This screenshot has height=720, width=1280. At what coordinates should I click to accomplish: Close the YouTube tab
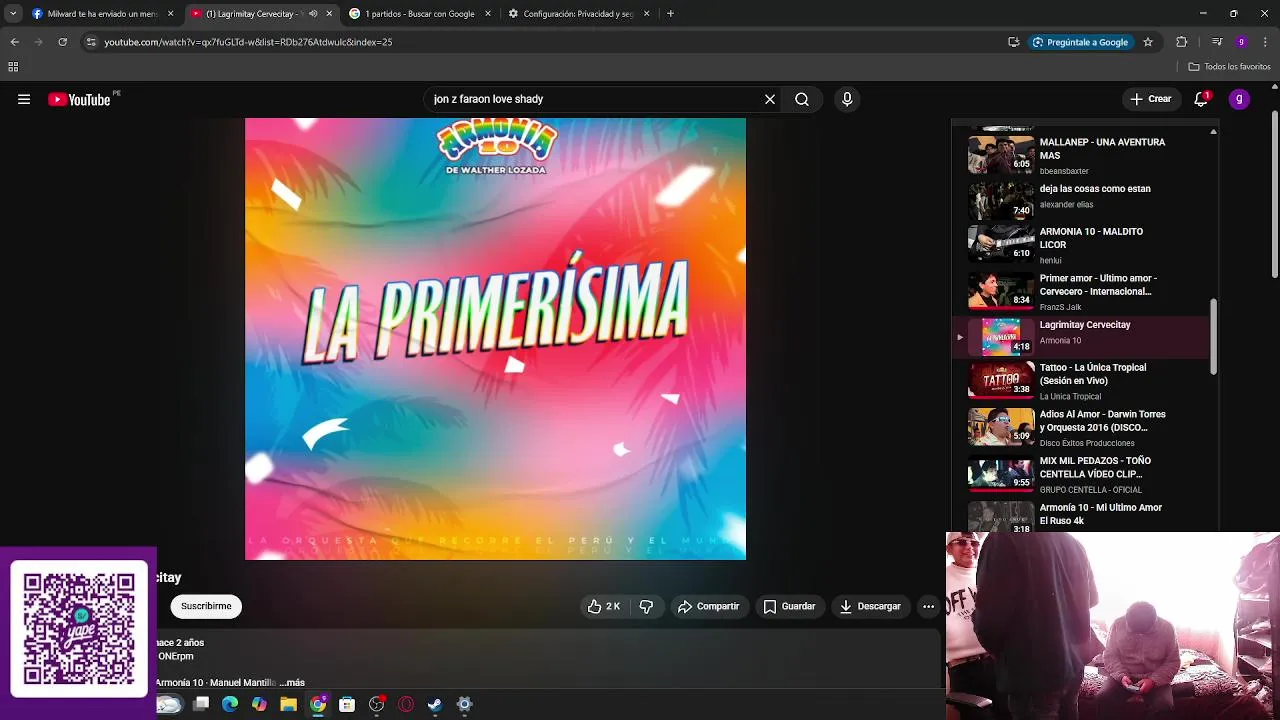(x=329, y=14)
